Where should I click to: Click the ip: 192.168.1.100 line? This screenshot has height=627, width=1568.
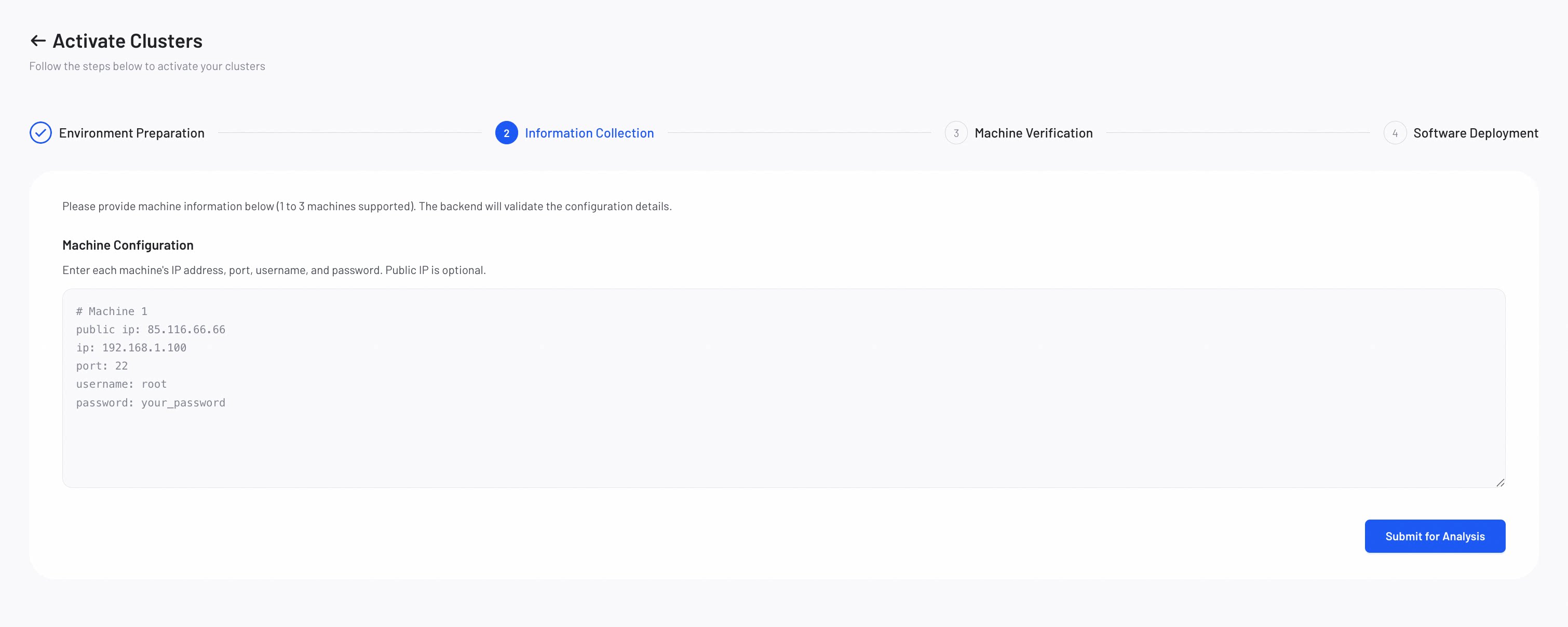pos(131,348)
